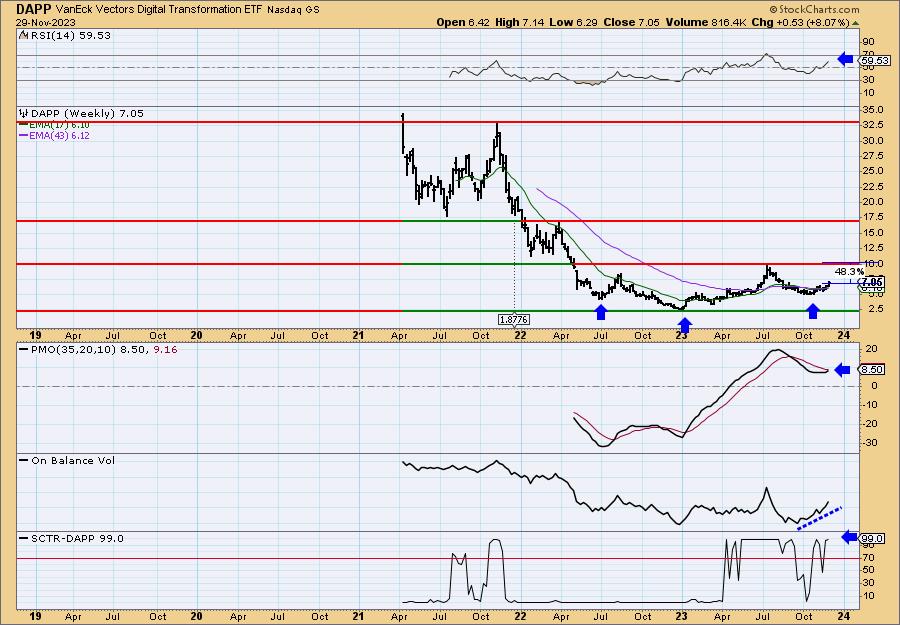Click the 17.5 price axis label

872,217
